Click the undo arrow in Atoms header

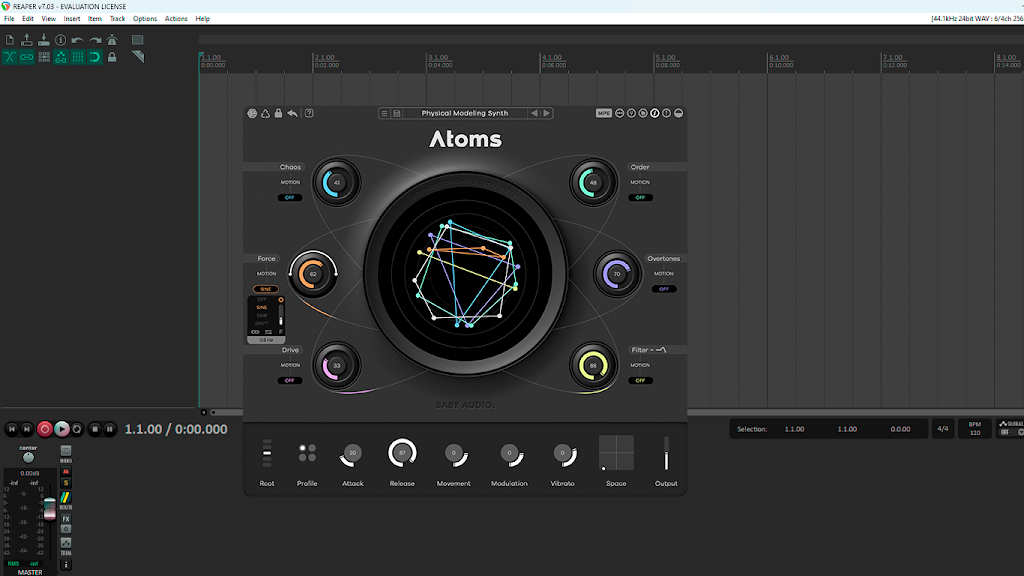[293, 114]
